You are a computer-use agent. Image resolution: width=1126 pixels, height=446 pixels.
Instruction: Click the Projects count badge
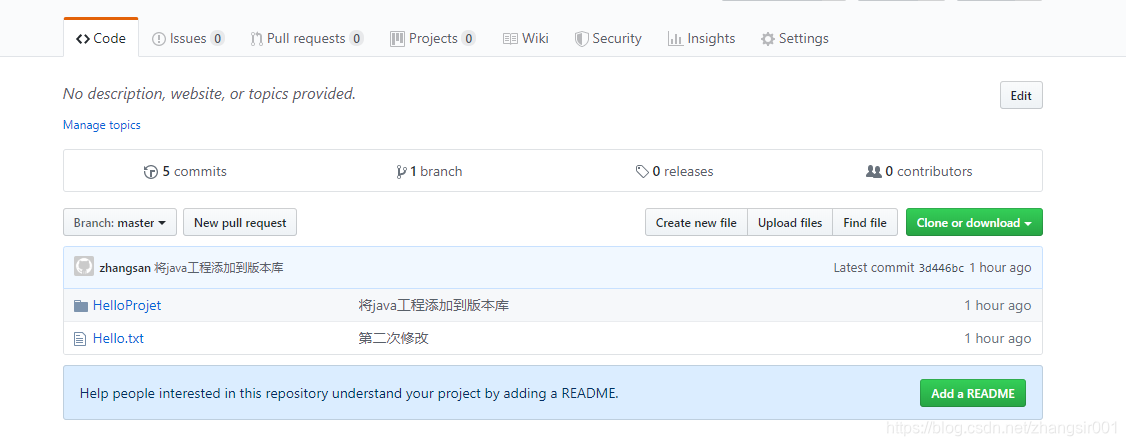(x=468, y=39)
